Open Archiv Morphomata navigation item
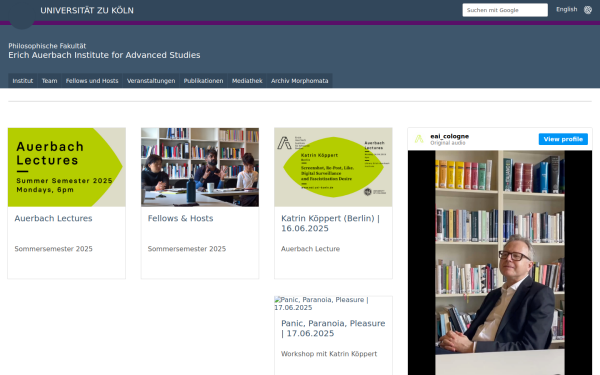Image resolution: width=600 pixels, height=375 pixels. 299,81
